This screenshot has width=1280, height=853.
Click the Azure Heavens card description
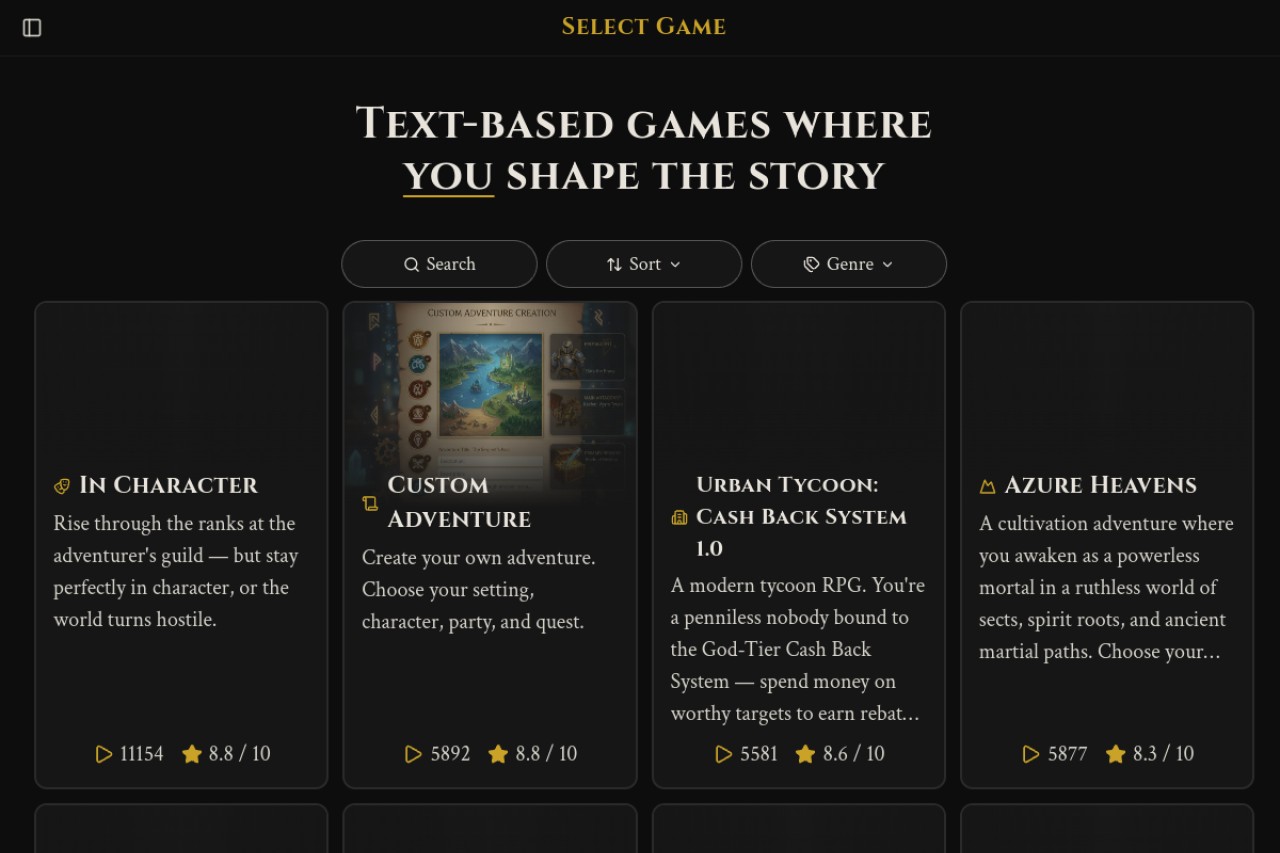click(x=1106, y=587)
